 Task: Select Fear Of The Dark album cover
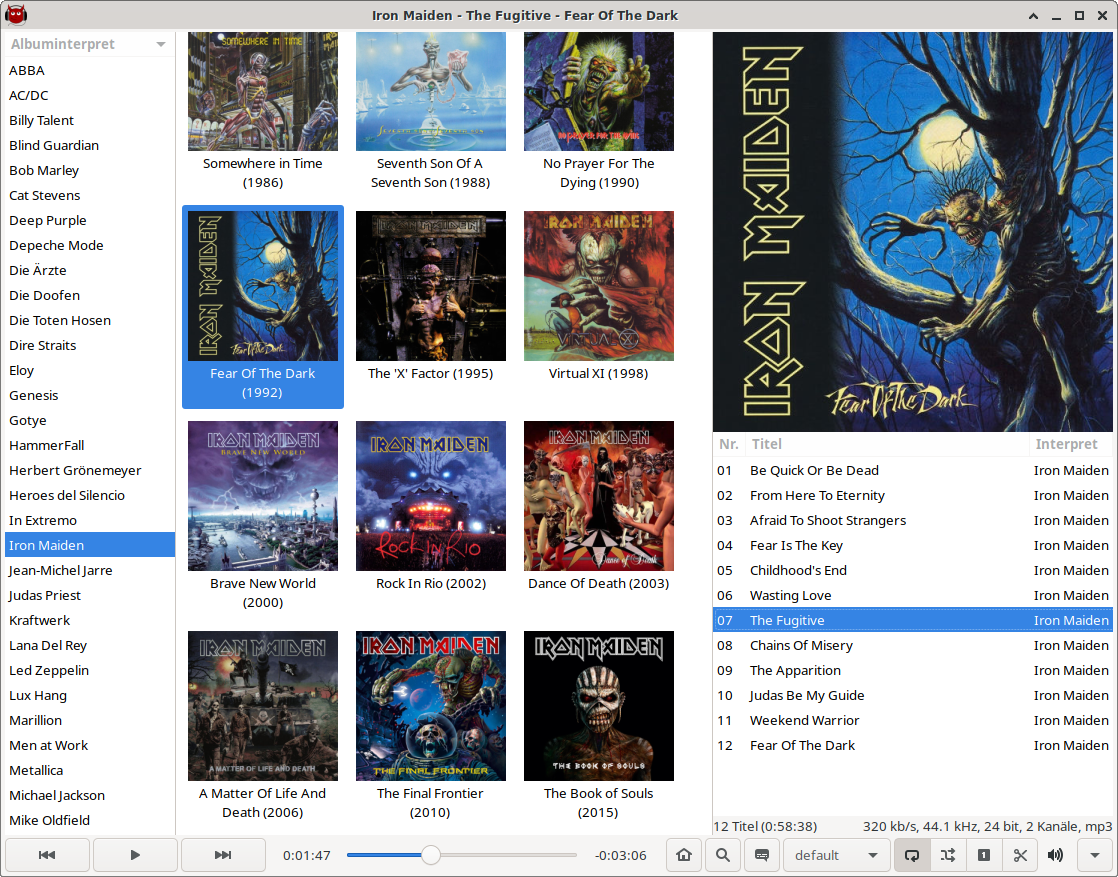click(x=263, y=286)
